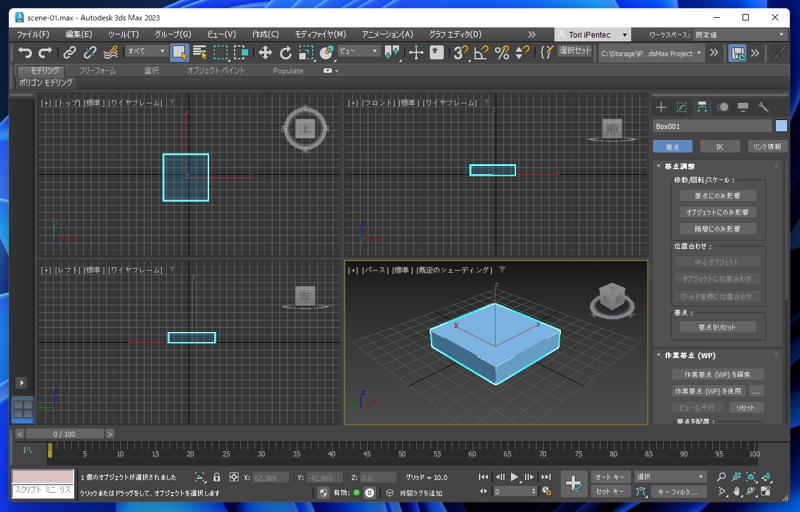Click Edit Named Selection Sets icon
This screenshot has height=512, width=800.
[546, 52]
